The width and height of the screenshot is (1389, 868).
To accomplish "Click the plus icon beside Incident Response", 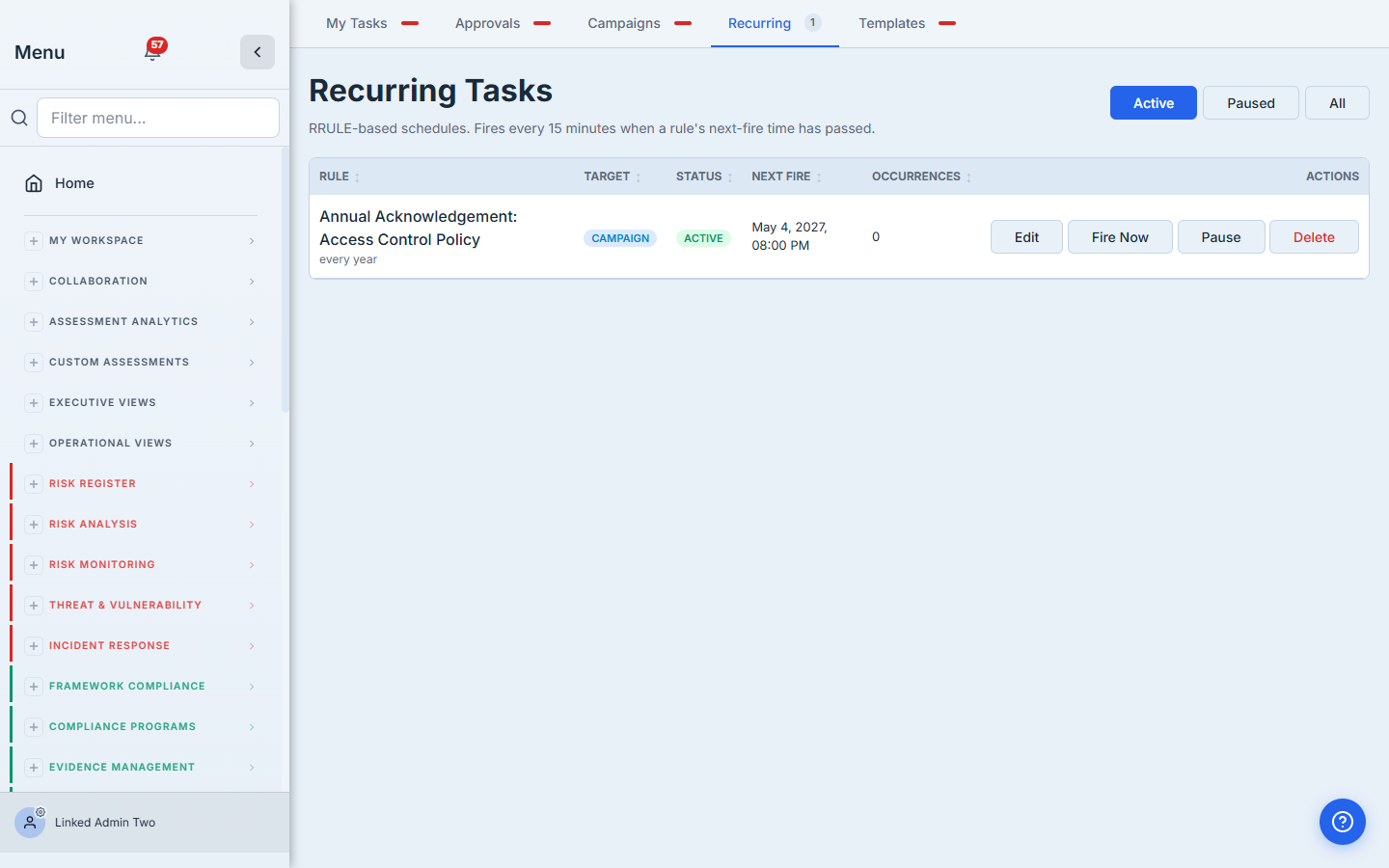I will tap(34, 646).
